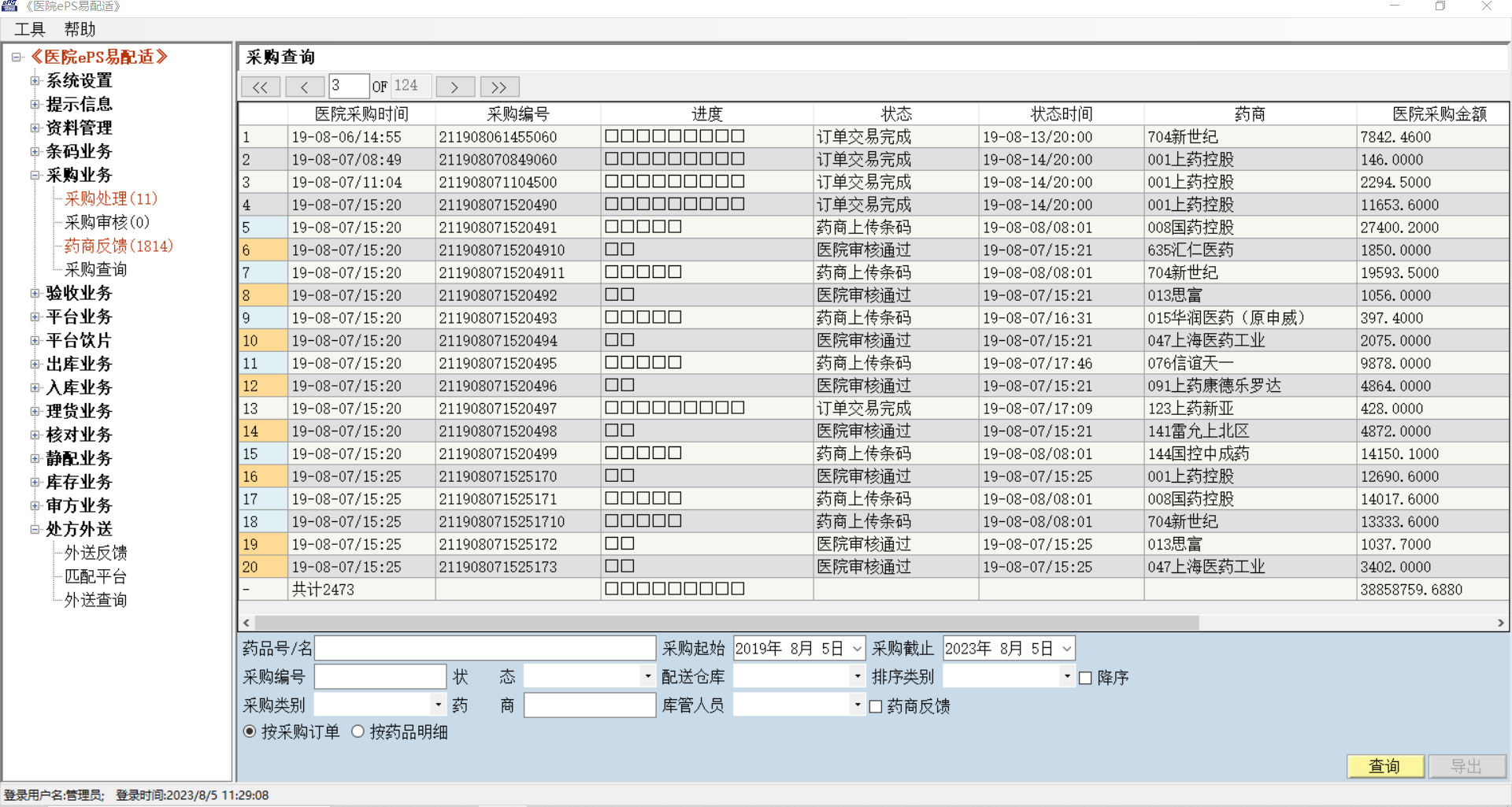The width and height of the screenshot is (1512, 807).
Task: Click the 状态 column header
Action: (896, 114)
